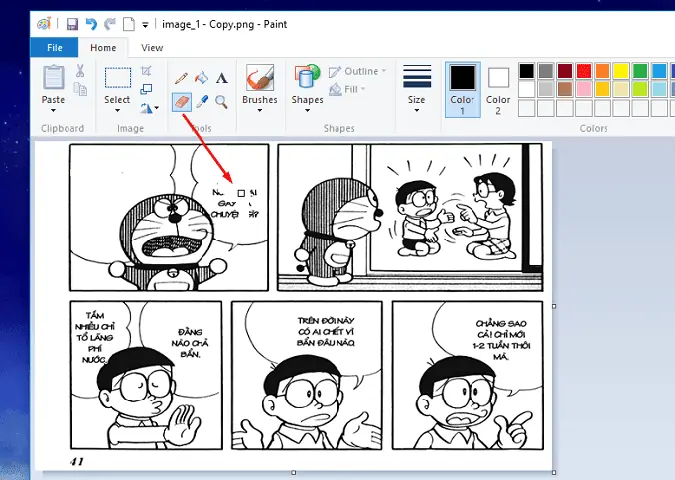Activate the Color 1 button

tap(462, 90)
